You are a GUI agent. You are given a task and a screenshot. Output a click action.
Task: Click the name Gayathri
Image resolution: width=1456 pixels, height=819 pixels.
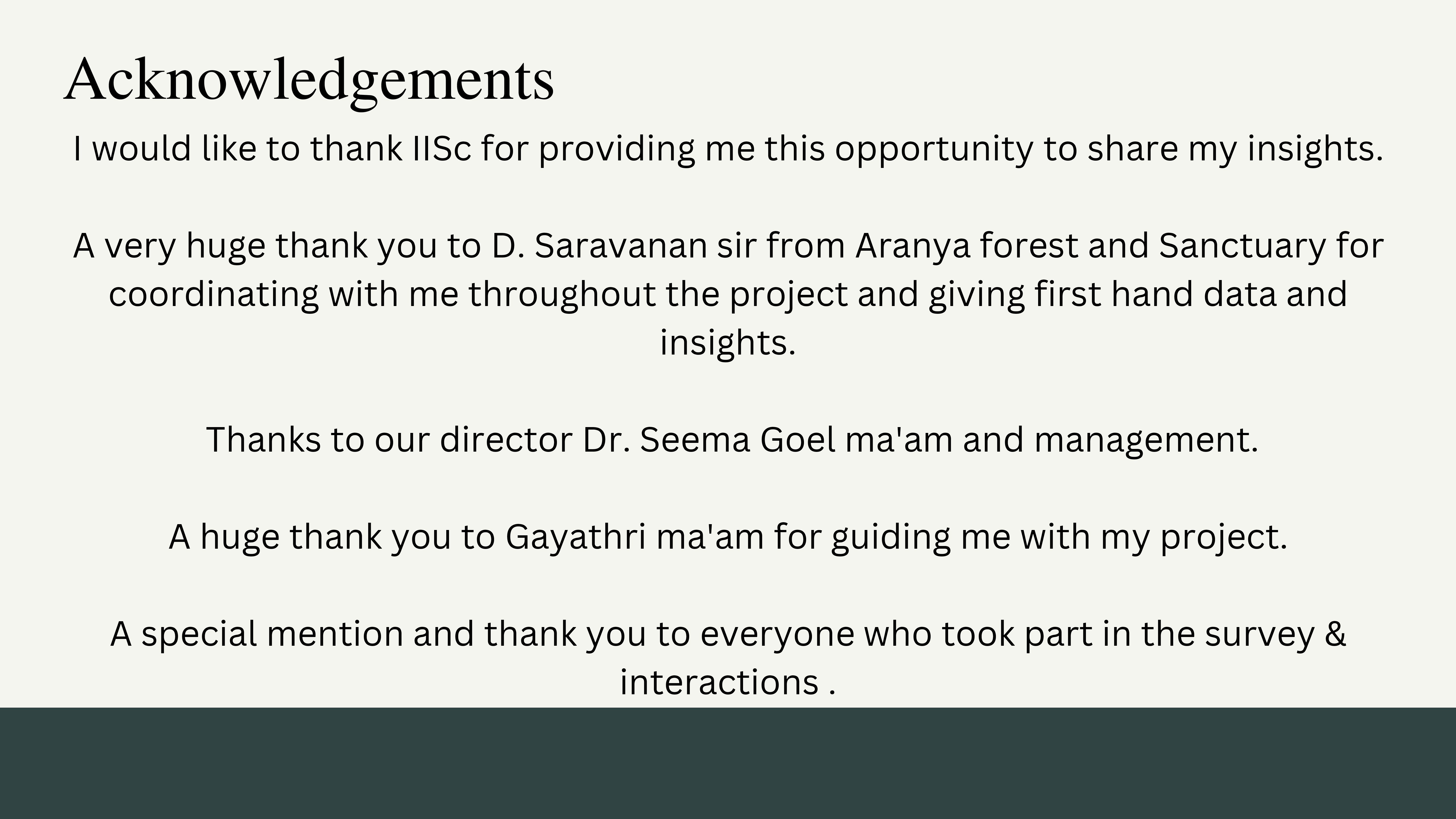pos(575,537)
